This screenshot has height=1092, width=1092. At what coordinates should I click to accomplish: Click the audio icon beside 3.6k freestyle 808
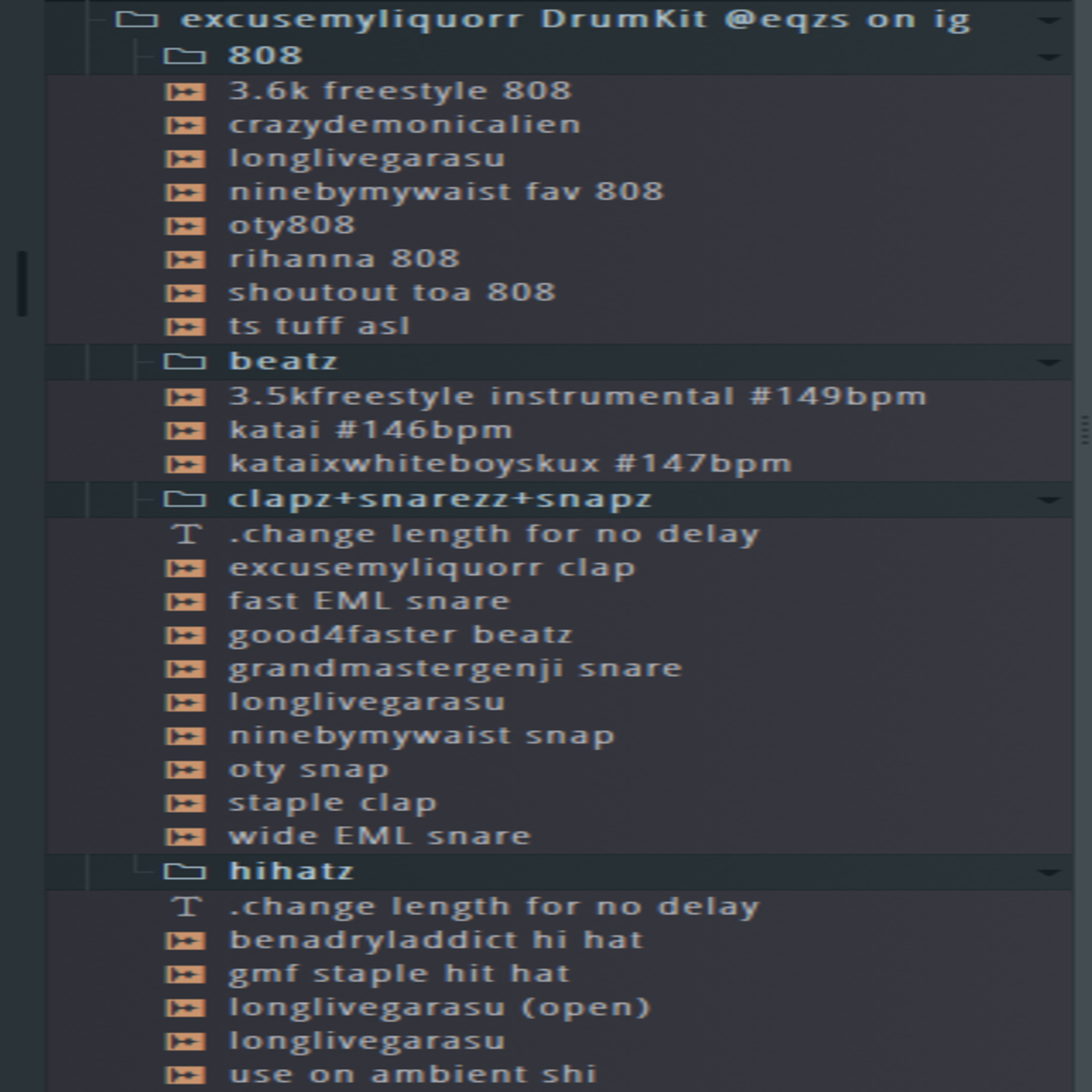tap(185, 92)
